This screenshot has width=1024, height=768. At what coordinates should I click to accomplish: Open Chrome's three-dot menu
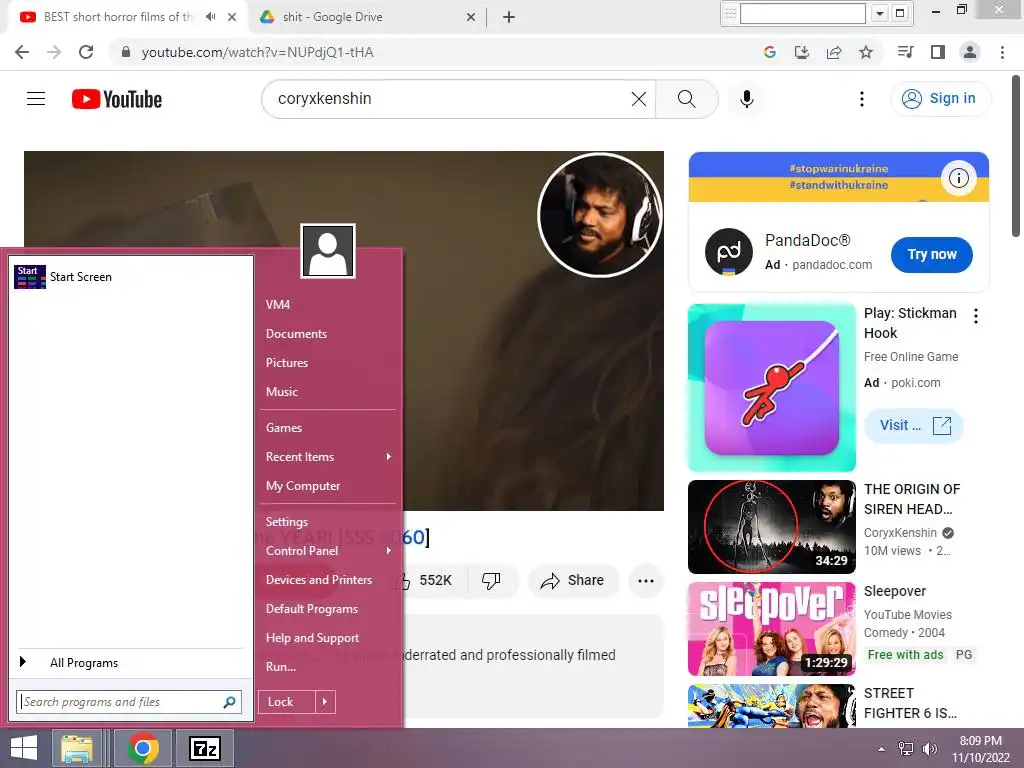click(1002, 52)
